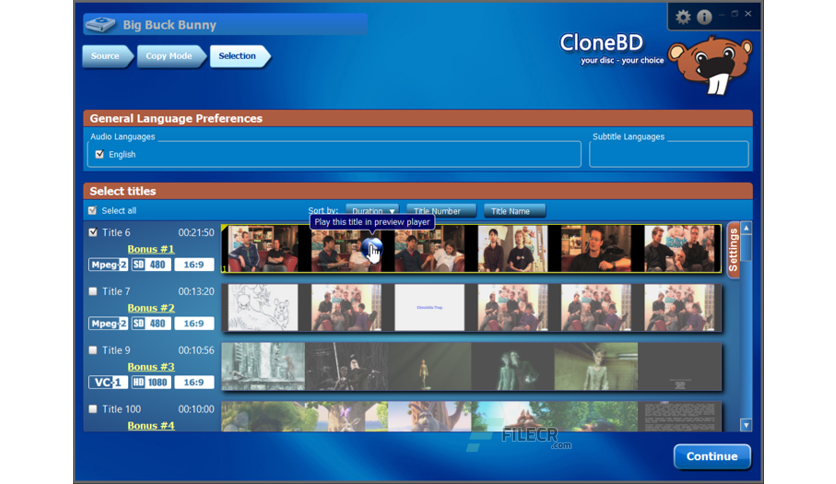Open settings via the gear icon

pyautogui.click(x=683, y=17)
